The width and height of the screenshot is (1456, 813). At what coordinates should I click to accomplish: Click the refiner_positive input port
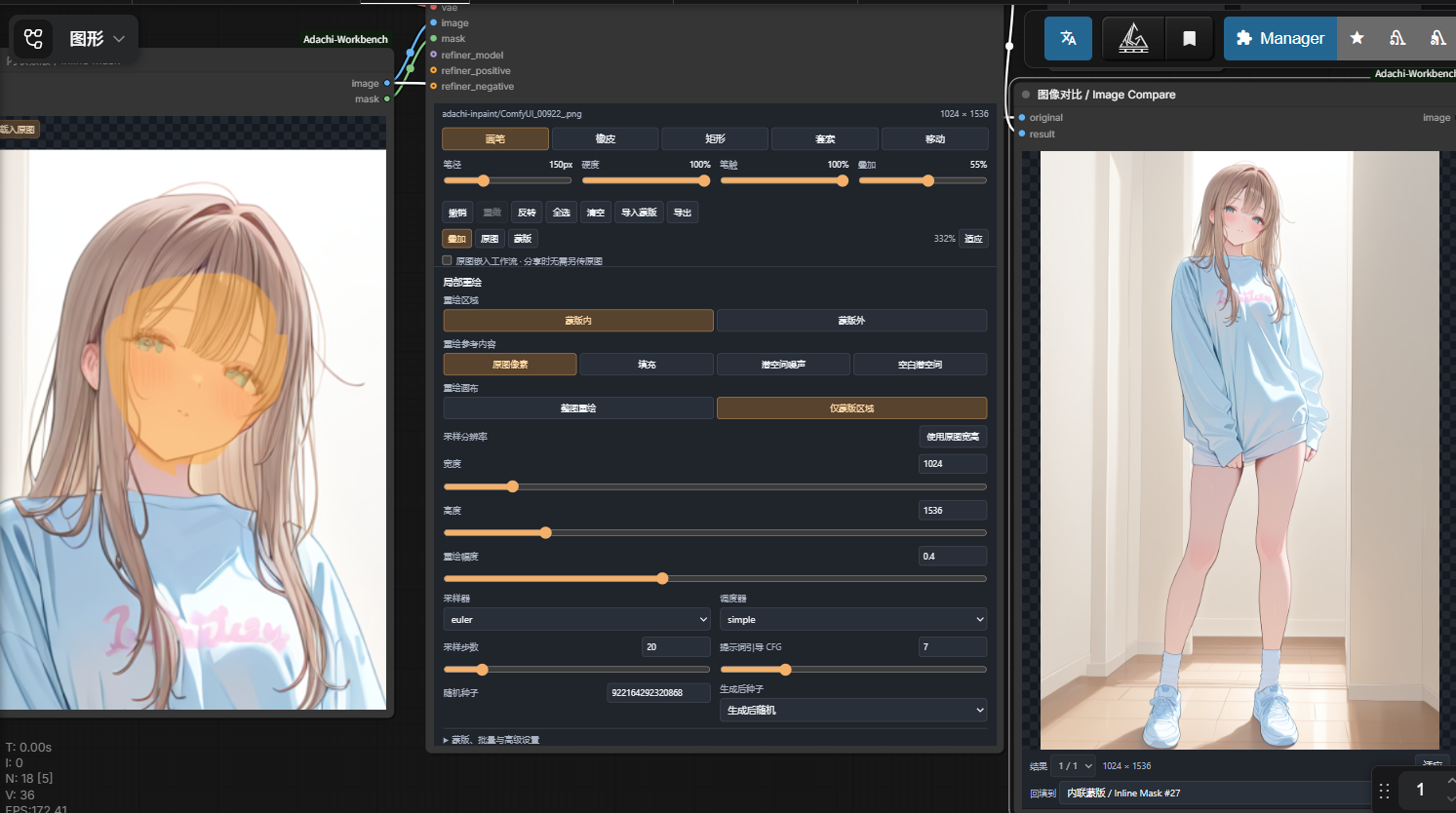[x=434, y=70]
